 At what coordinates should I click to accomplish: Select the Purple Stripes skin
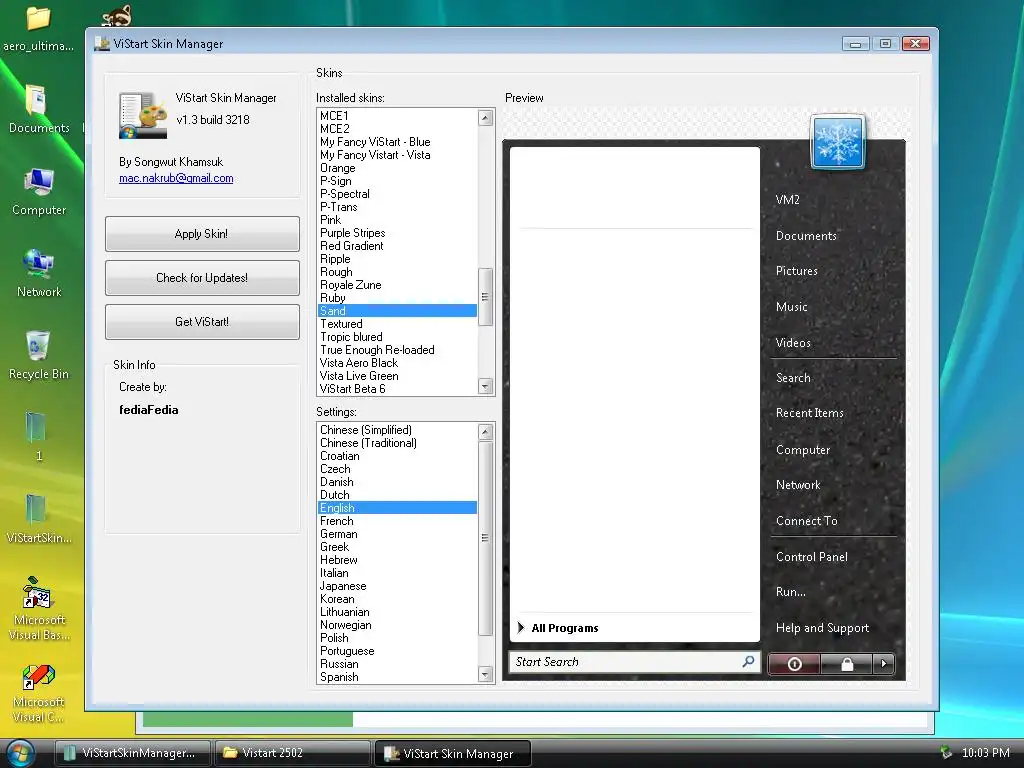397,232
